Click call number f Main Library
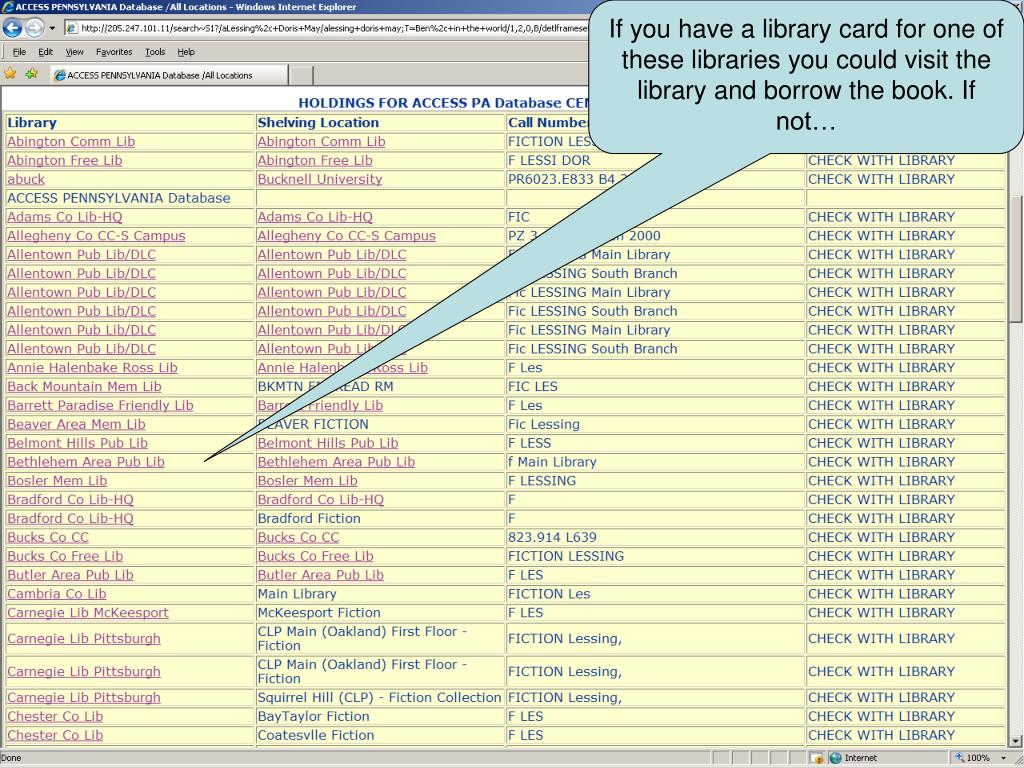The image size is (1024, 768). tap(552, 463)
